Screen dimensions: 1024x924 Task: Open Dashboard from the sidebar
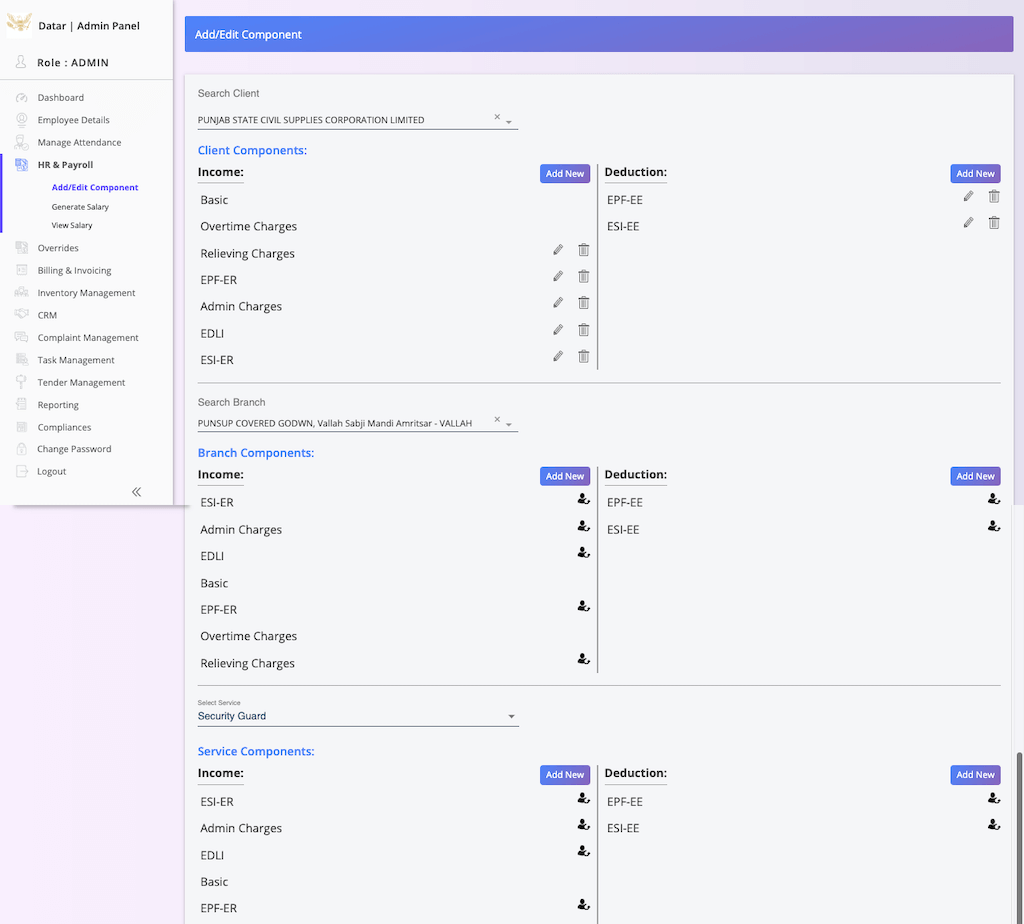pyautogui.click(x=61, y=98)
